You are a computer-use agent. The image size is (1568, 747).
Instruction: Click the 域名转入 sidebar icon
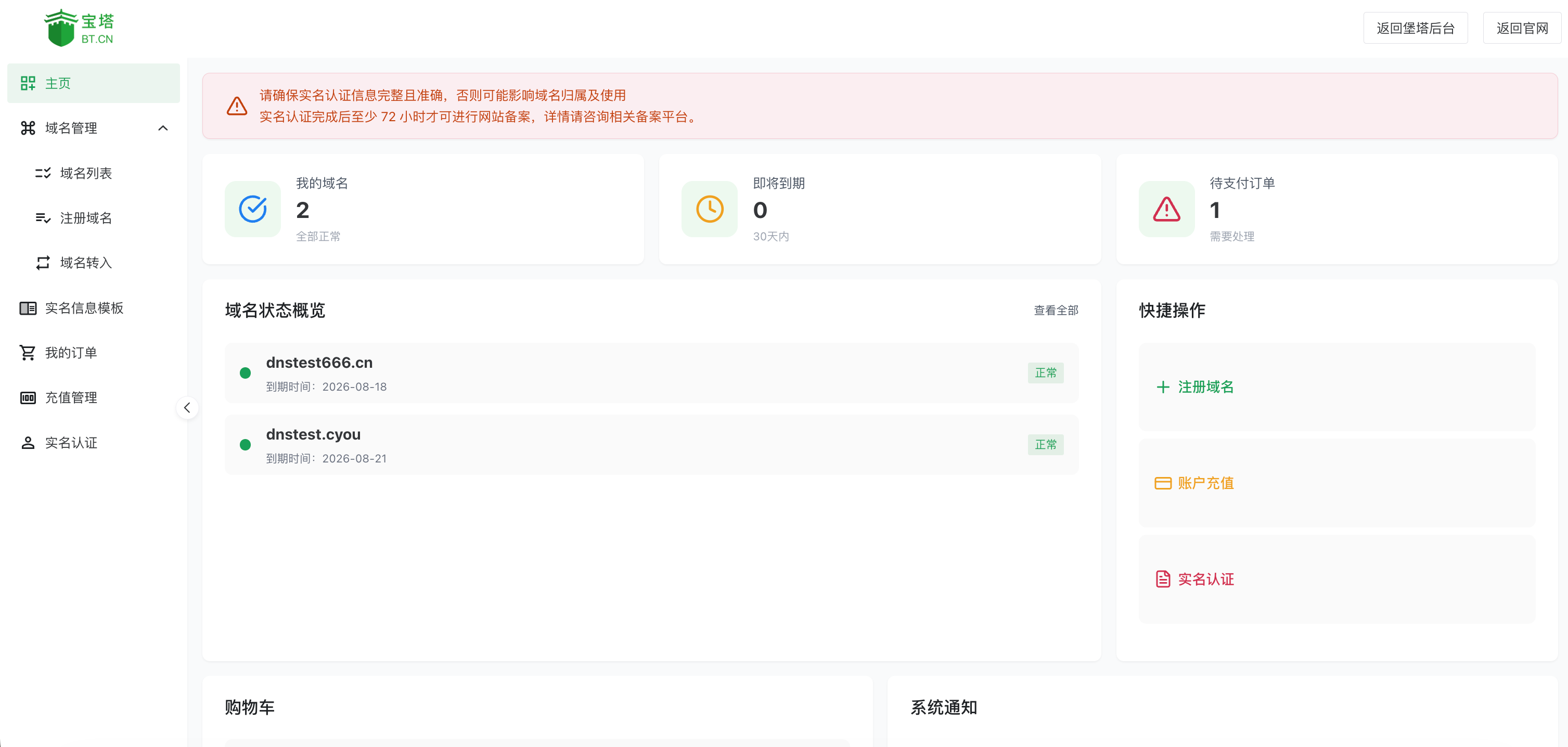click(x=42, y=262)
